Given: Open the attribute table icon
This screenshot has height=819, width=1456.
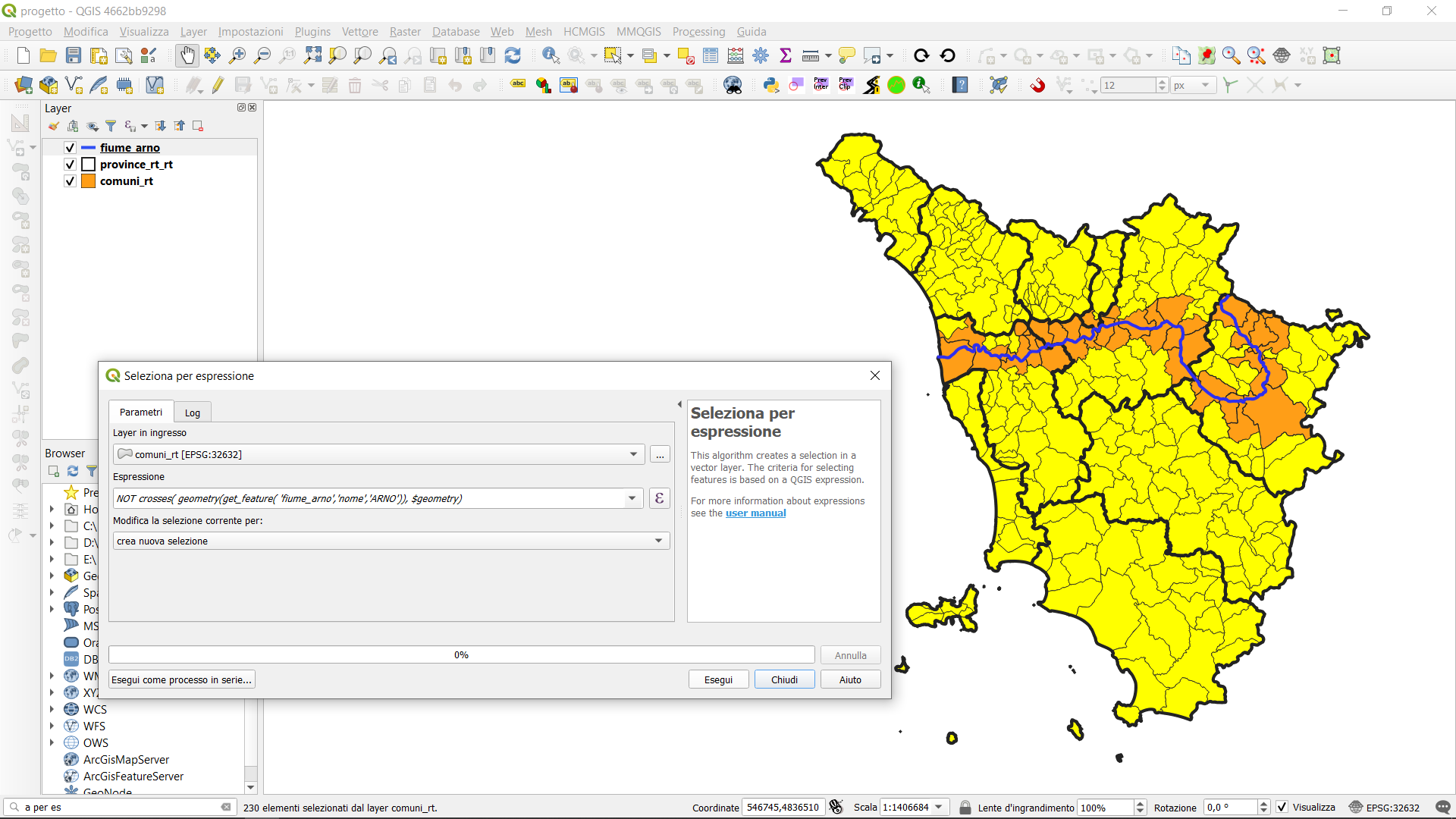Looking at the screenshot, I should (x=711, y=55).
